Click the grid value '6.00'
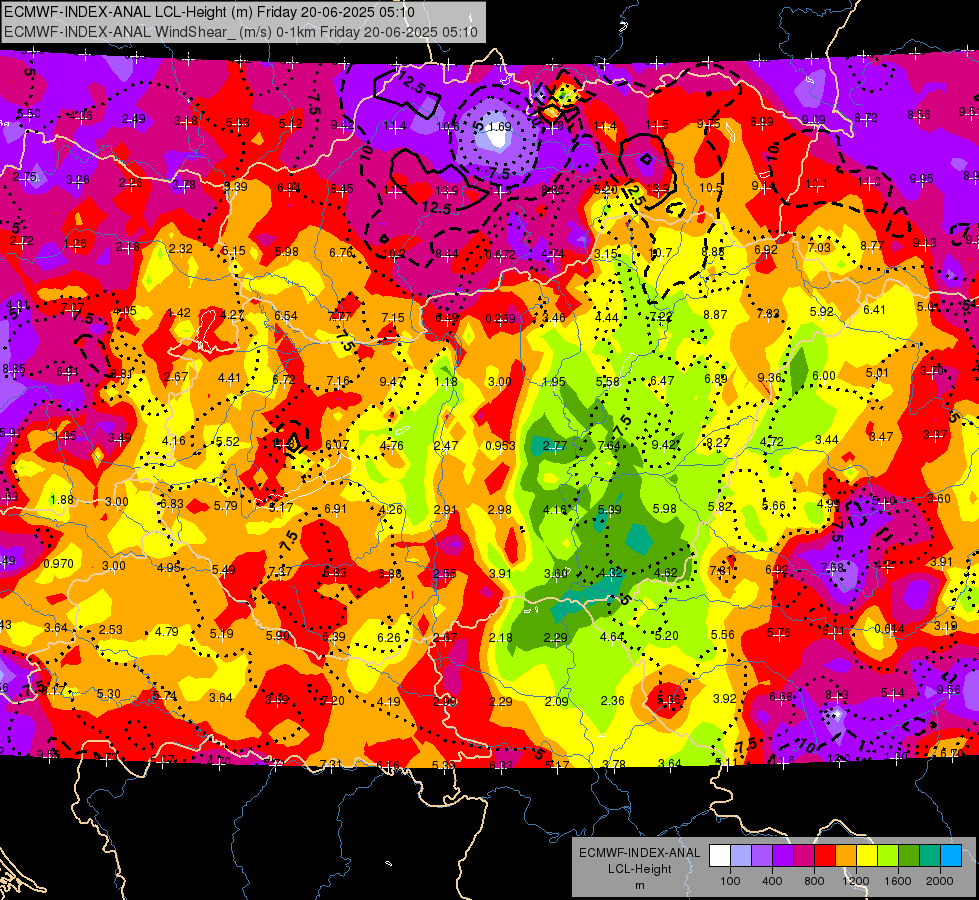Viewport: 979px width, 900px height. tap(824, 375)
